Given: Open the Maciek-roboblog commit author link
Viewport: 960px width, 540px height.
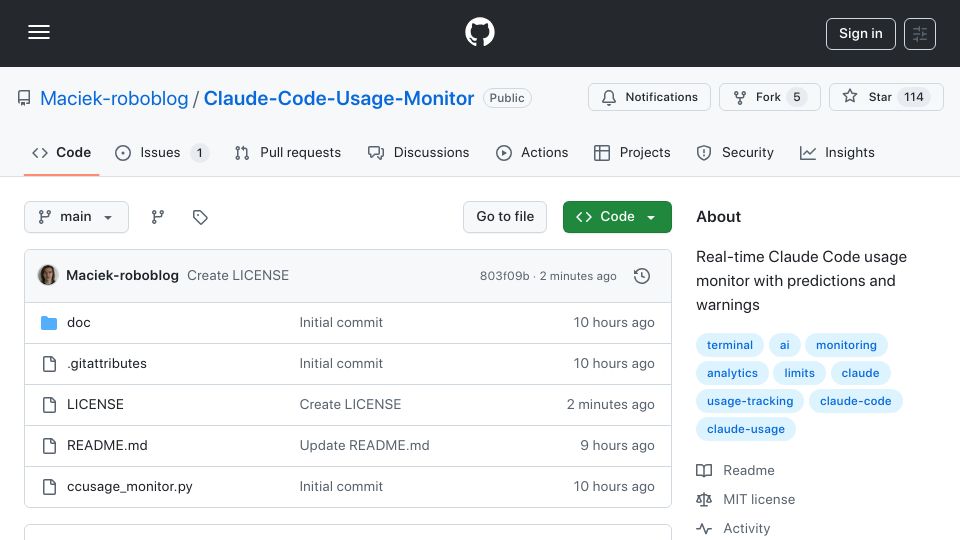Looking at the screenshot, I should coord(122,276).
